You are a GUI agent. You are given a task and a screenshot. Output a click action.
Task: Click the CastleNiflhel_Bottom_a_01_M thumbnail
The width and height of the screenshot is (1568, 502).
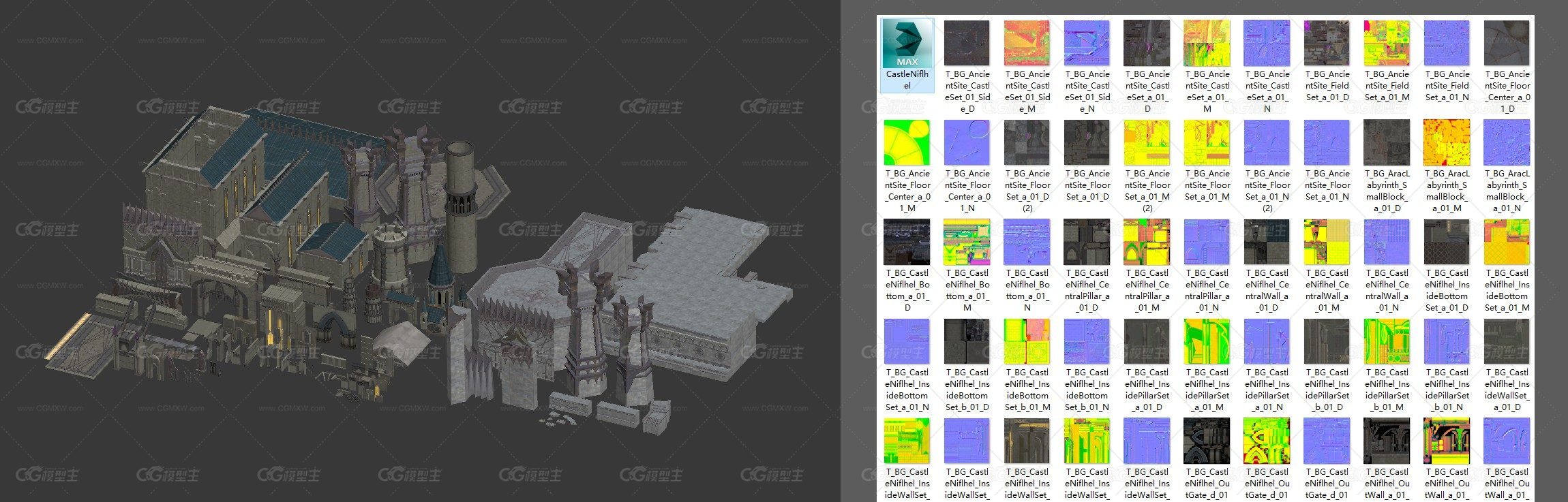[967, 242]
